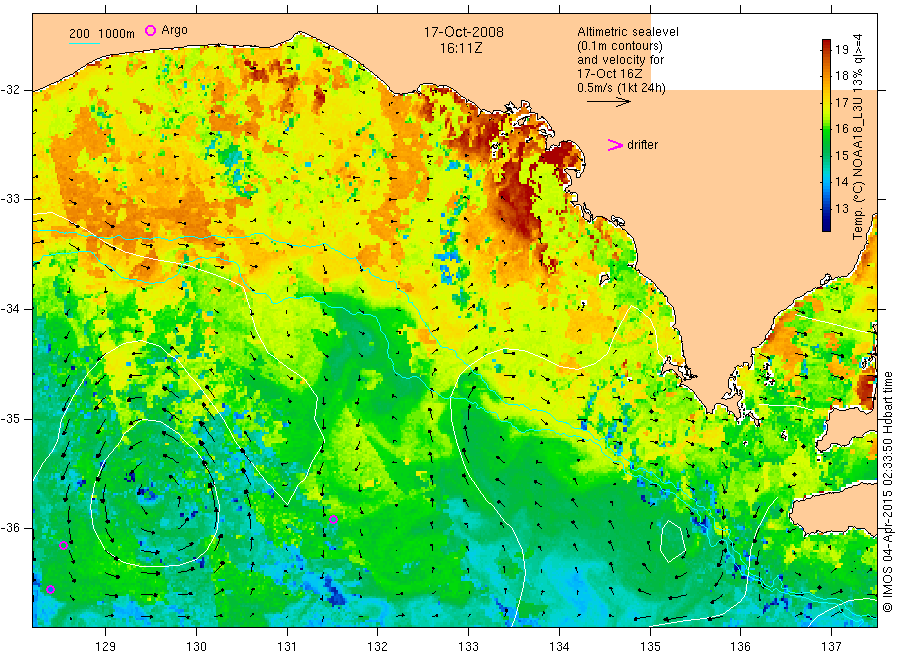
Task: Click the '17-Oct 16Z' velocity time text
Action: 610,74
